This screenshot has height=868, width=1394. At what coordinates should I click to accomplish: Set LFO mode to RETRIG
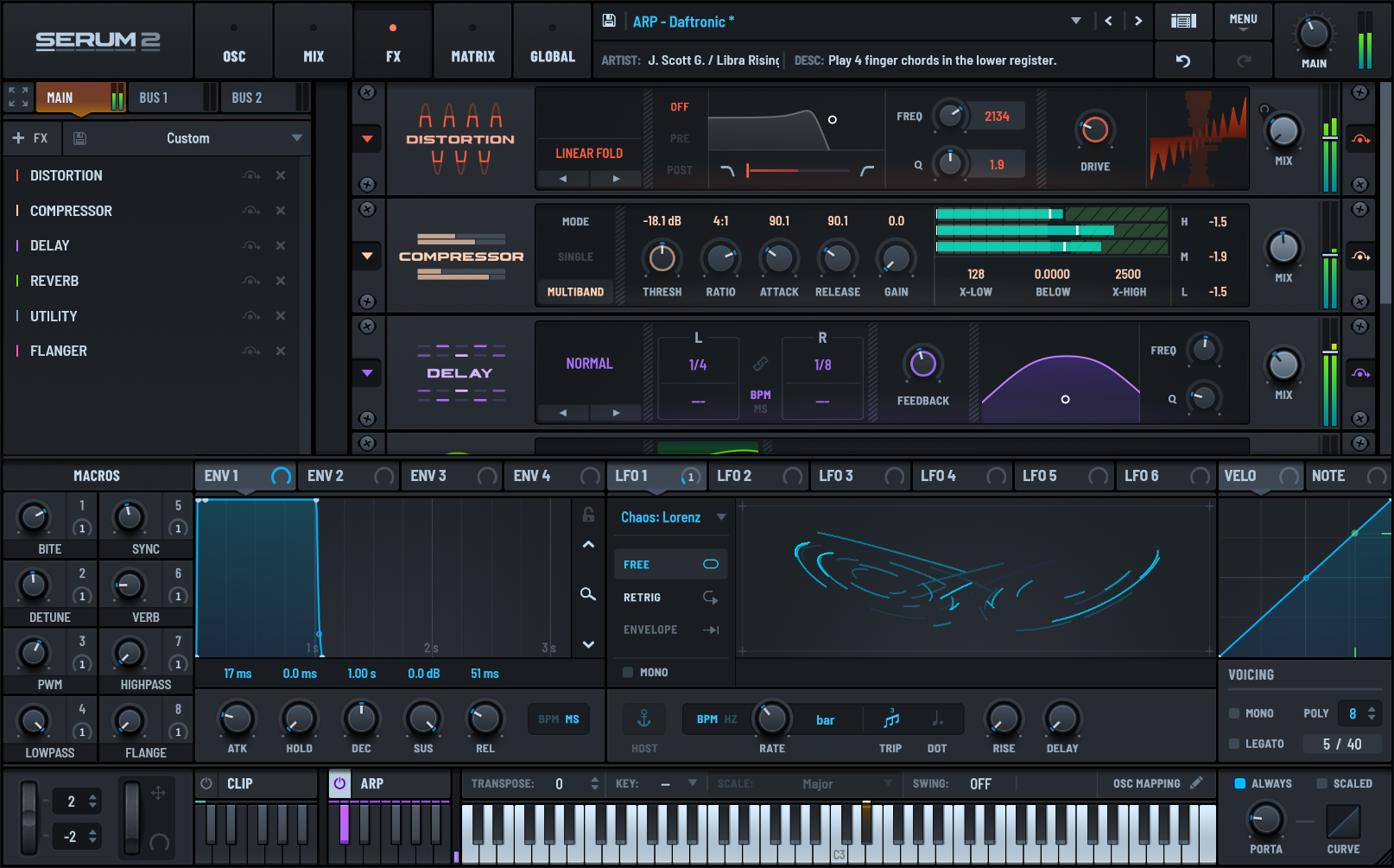click(670, 598)
